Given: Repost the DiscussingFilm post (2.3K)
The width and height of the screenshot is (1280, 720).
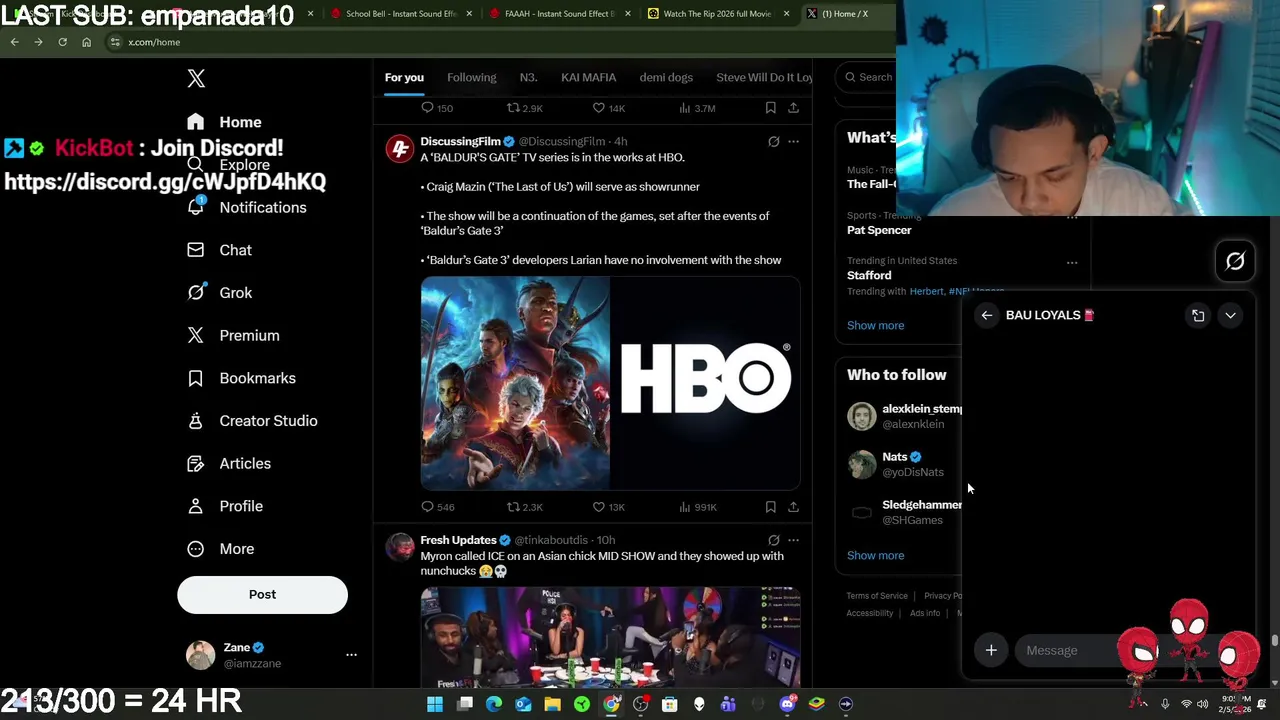Looking at the screenshot, I should [x=524, y=507].
